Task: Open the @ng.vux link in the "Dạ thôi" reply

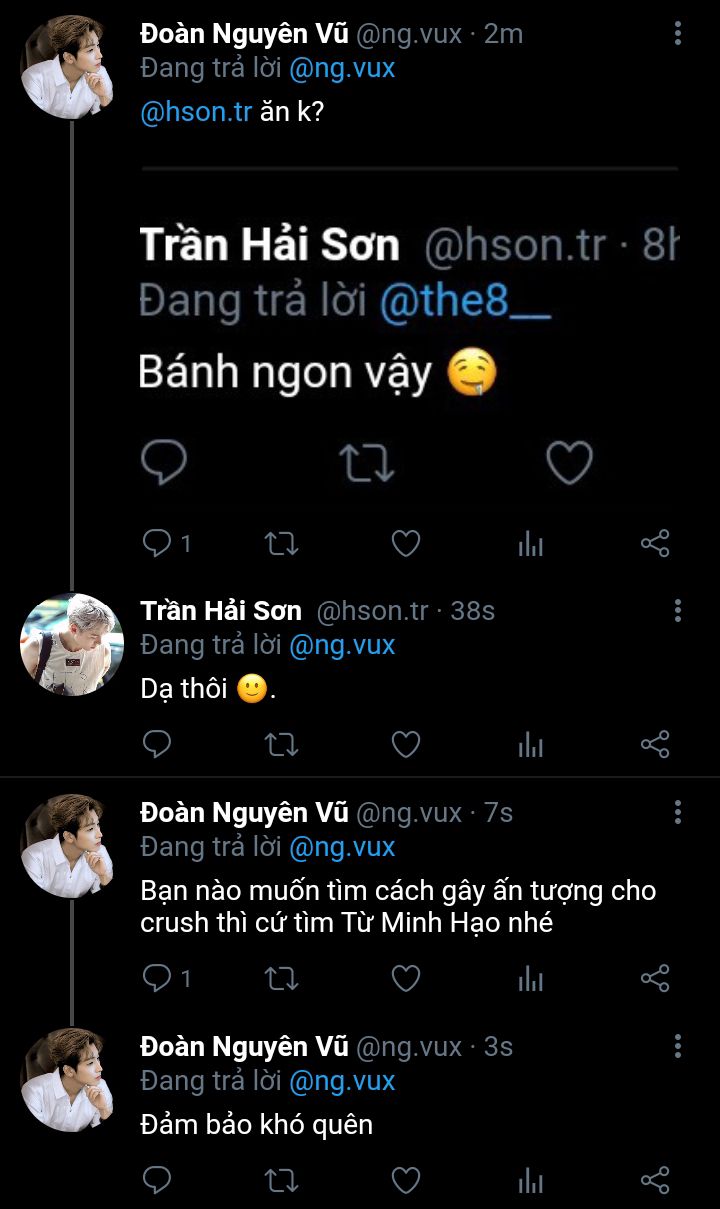Action: coord(342,646)
